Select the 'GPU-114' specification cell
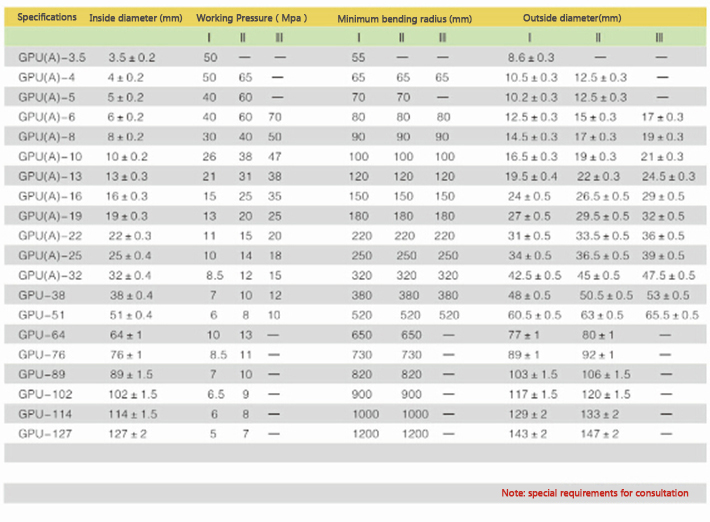Screen dimensions: 710x522 click(x=45, y=414)
